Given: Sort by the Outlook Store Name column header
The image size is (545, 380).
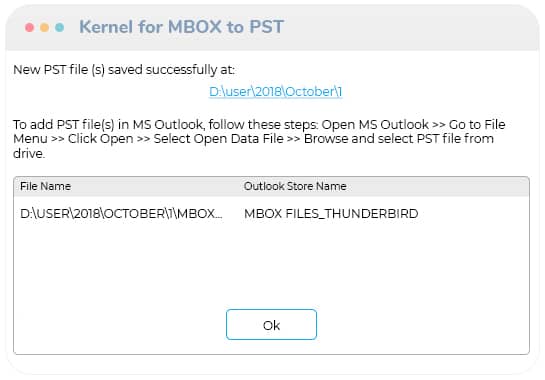Looking at the screenshot, I should (x=295, y=186).
